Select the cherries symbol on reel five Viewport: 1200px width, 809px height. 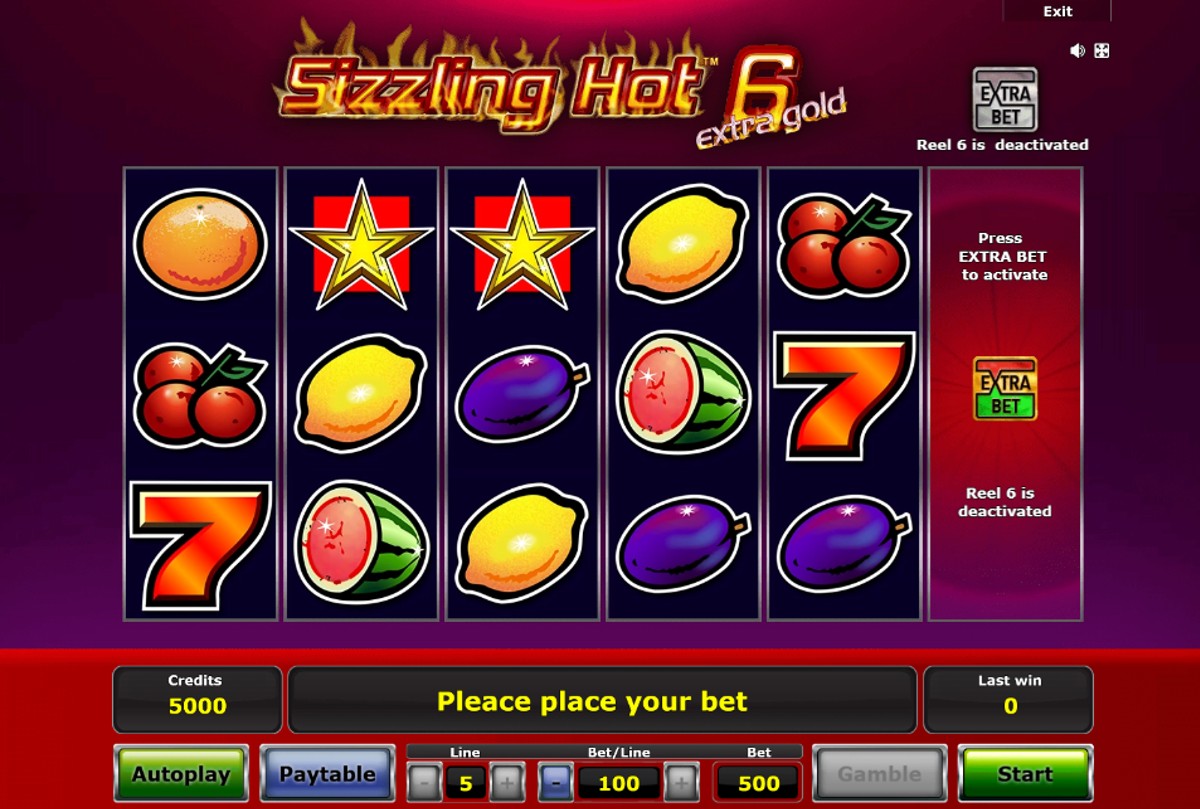coord(844,245)
